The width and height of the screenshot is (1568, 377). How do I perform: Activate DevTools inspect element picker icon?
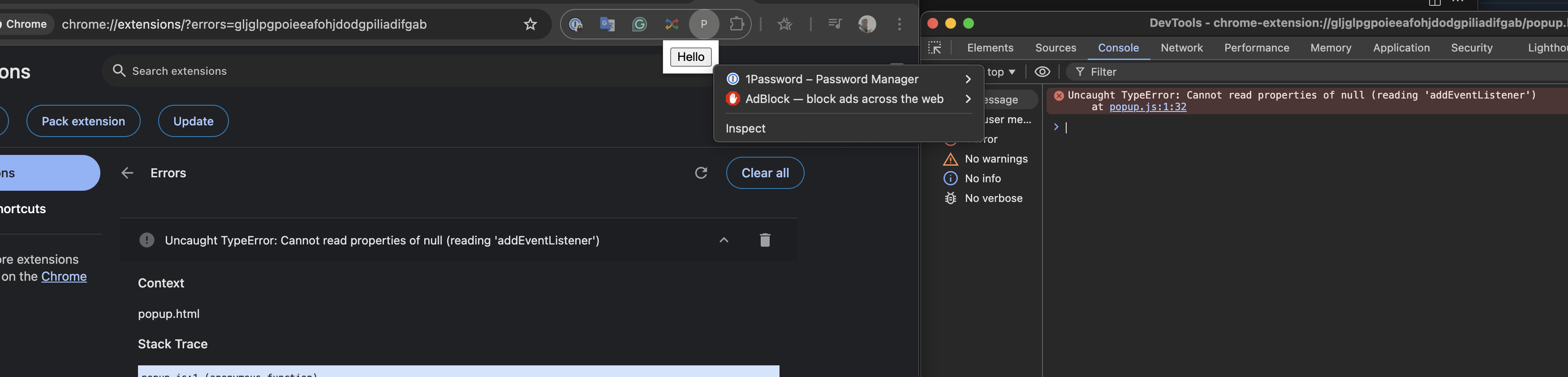935,48
